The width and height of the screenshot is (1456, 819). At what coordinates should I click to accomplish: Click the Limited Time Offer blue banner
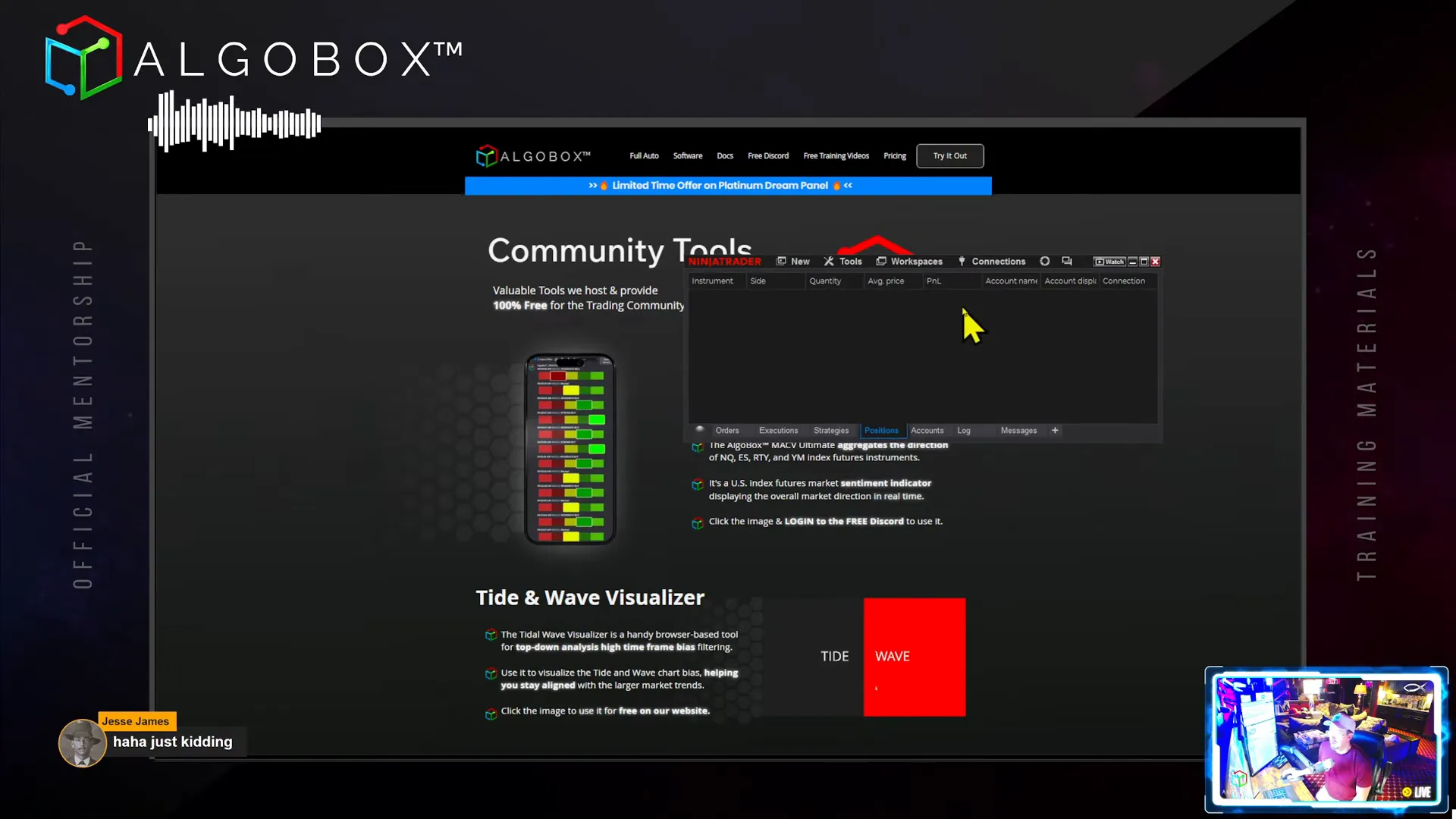727,185
